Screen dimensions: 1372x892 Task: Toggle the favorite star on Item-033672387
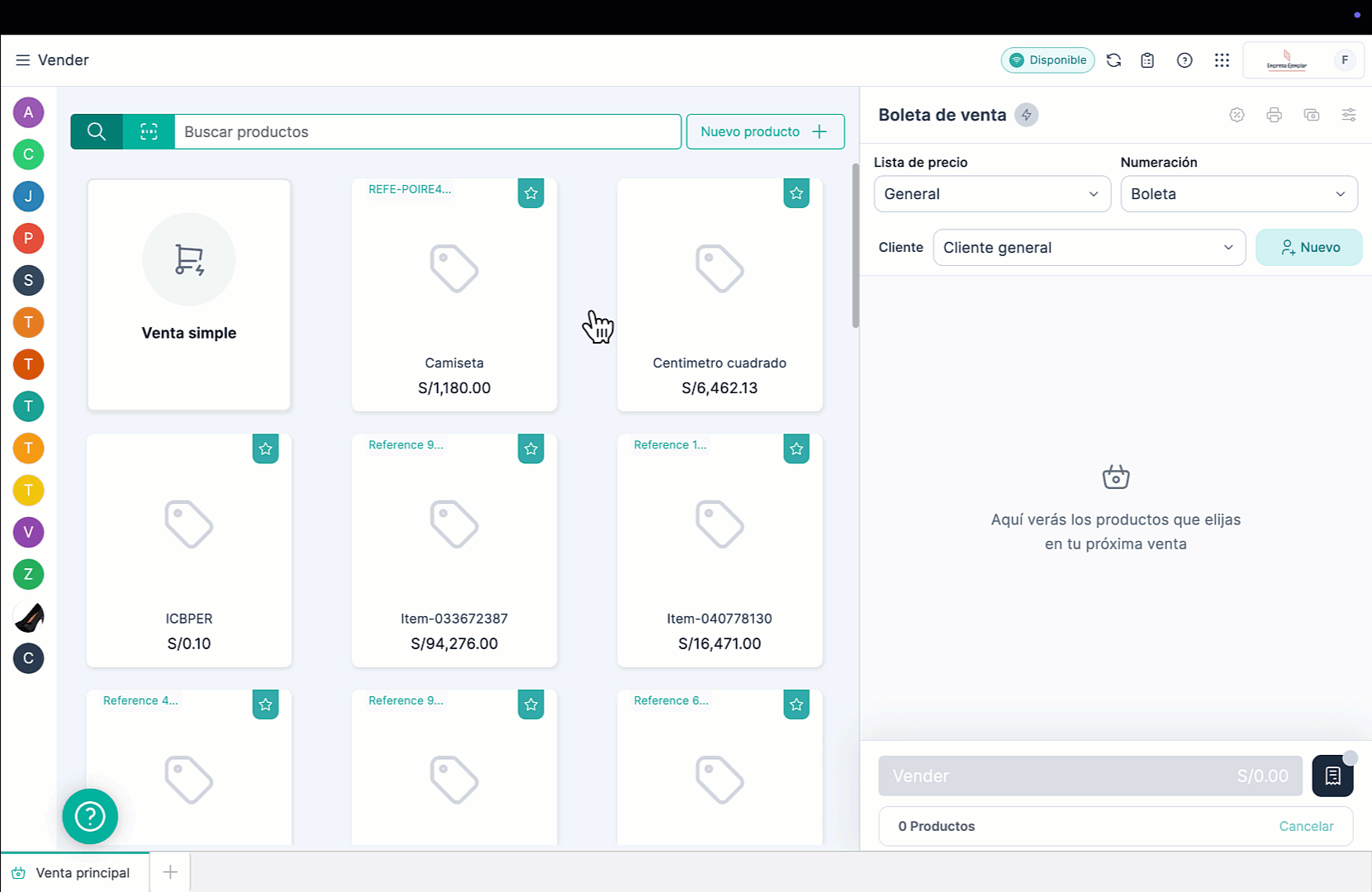coord(531,448)
